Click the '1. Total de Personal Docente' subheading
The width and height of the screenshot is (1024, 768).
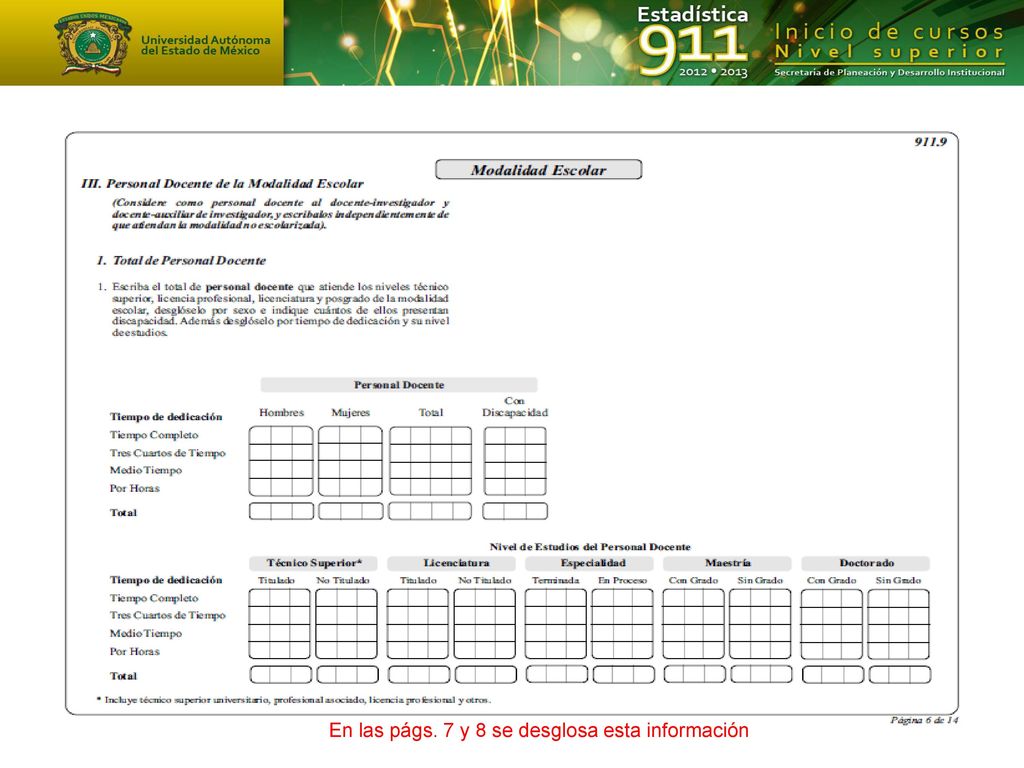click(x=181, y=261)
